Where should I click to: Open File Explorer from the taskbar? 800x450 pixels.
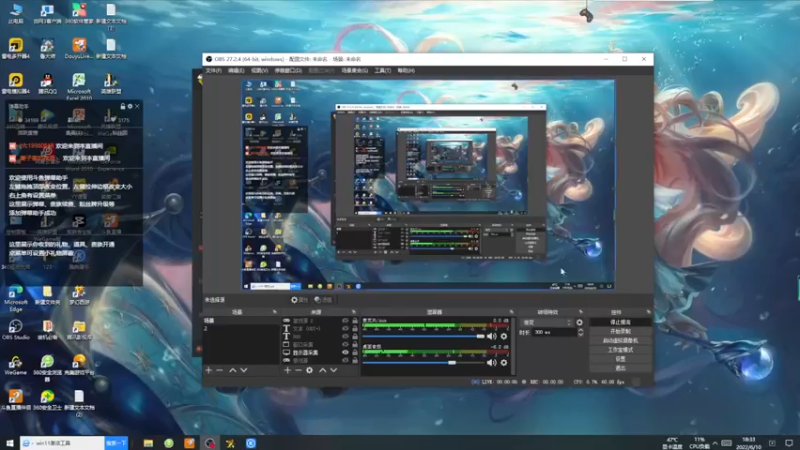tap(148, 443)
